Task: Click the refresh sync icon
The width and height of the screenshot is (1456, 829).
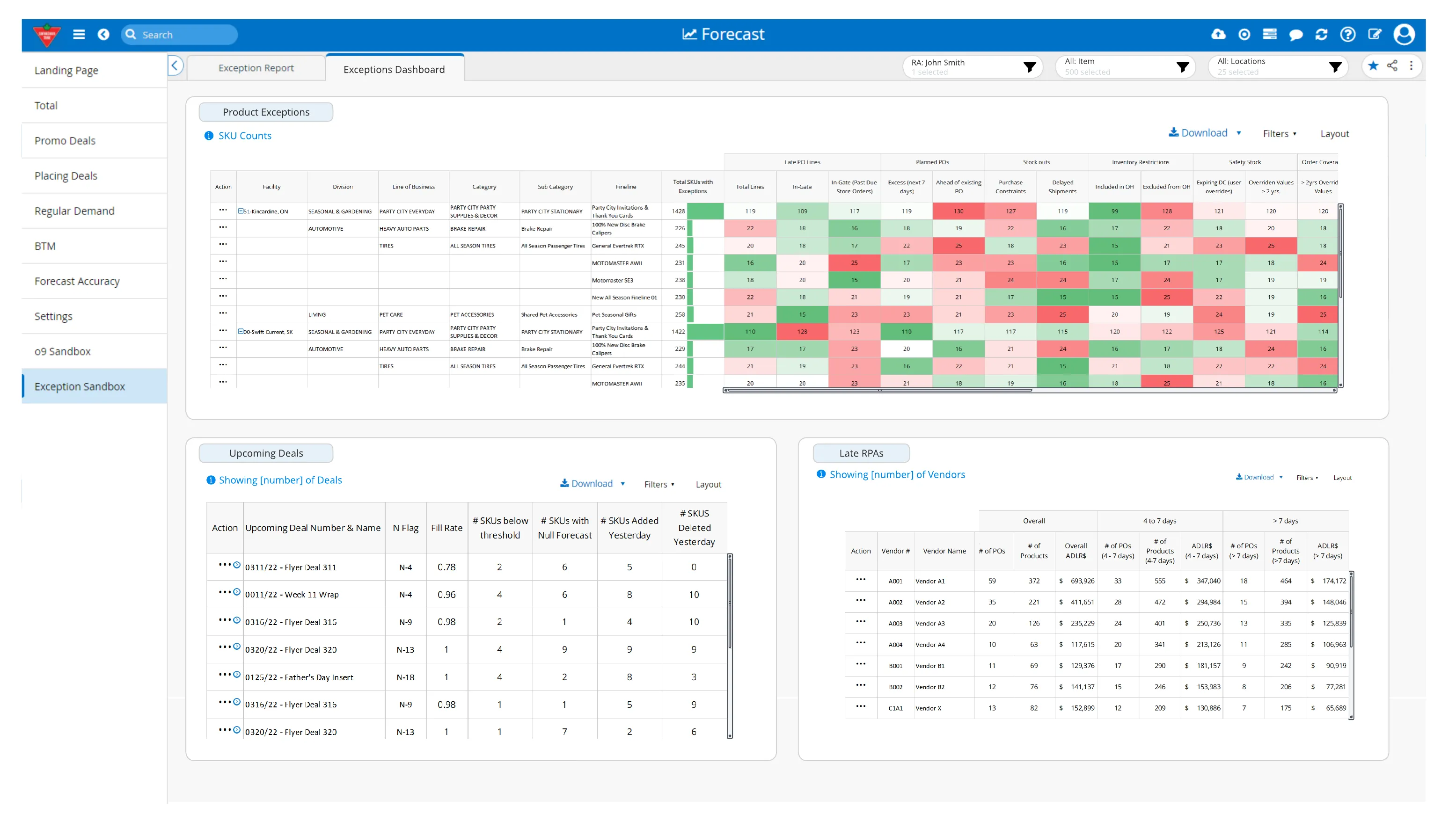Action: pos(1321,34)
